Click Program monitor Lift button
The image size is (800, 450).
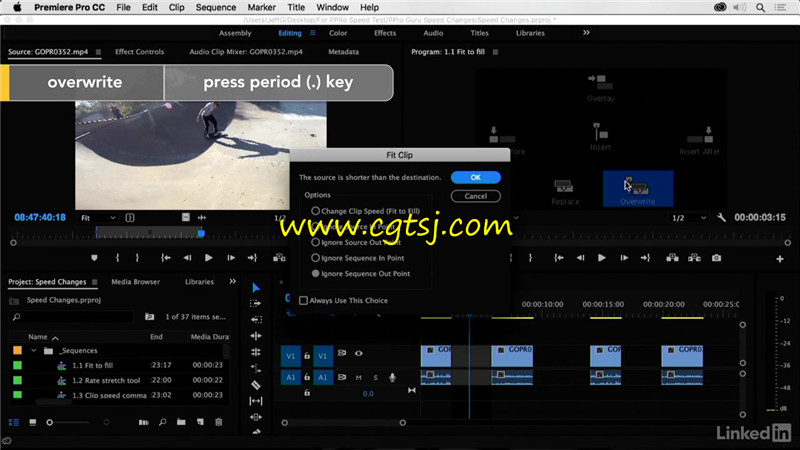[672, 258]
